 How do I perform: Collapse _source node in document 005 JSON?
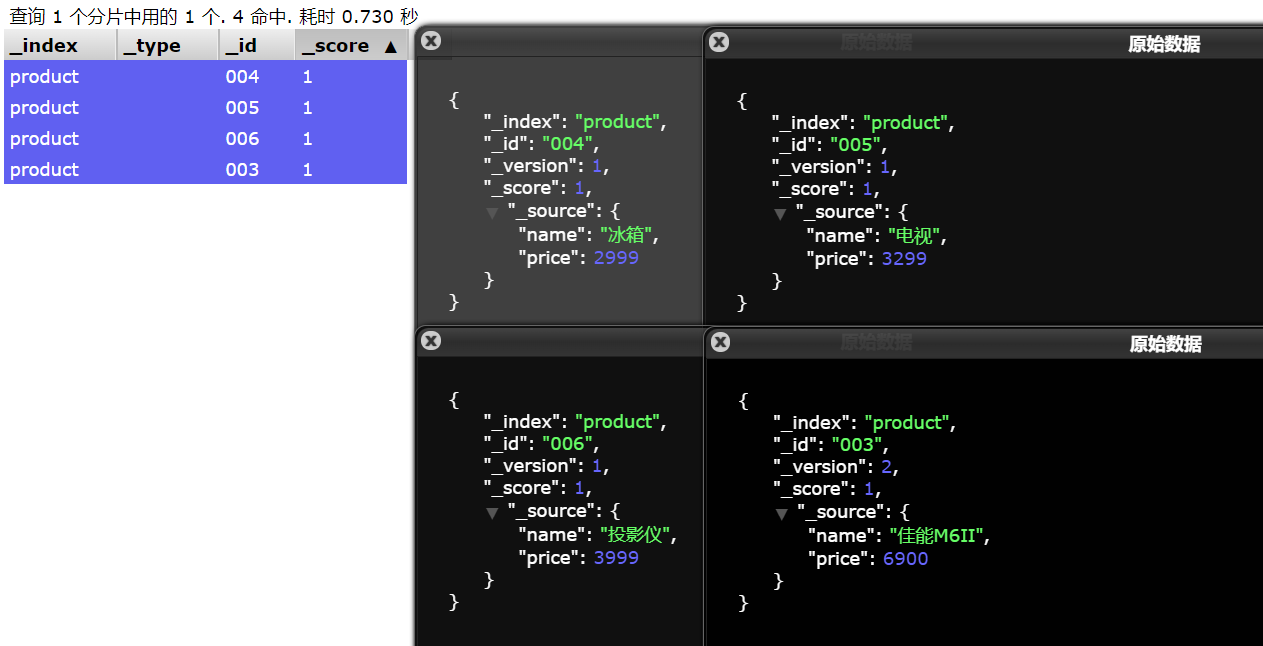pyautogui.click(x=780, y=213)
